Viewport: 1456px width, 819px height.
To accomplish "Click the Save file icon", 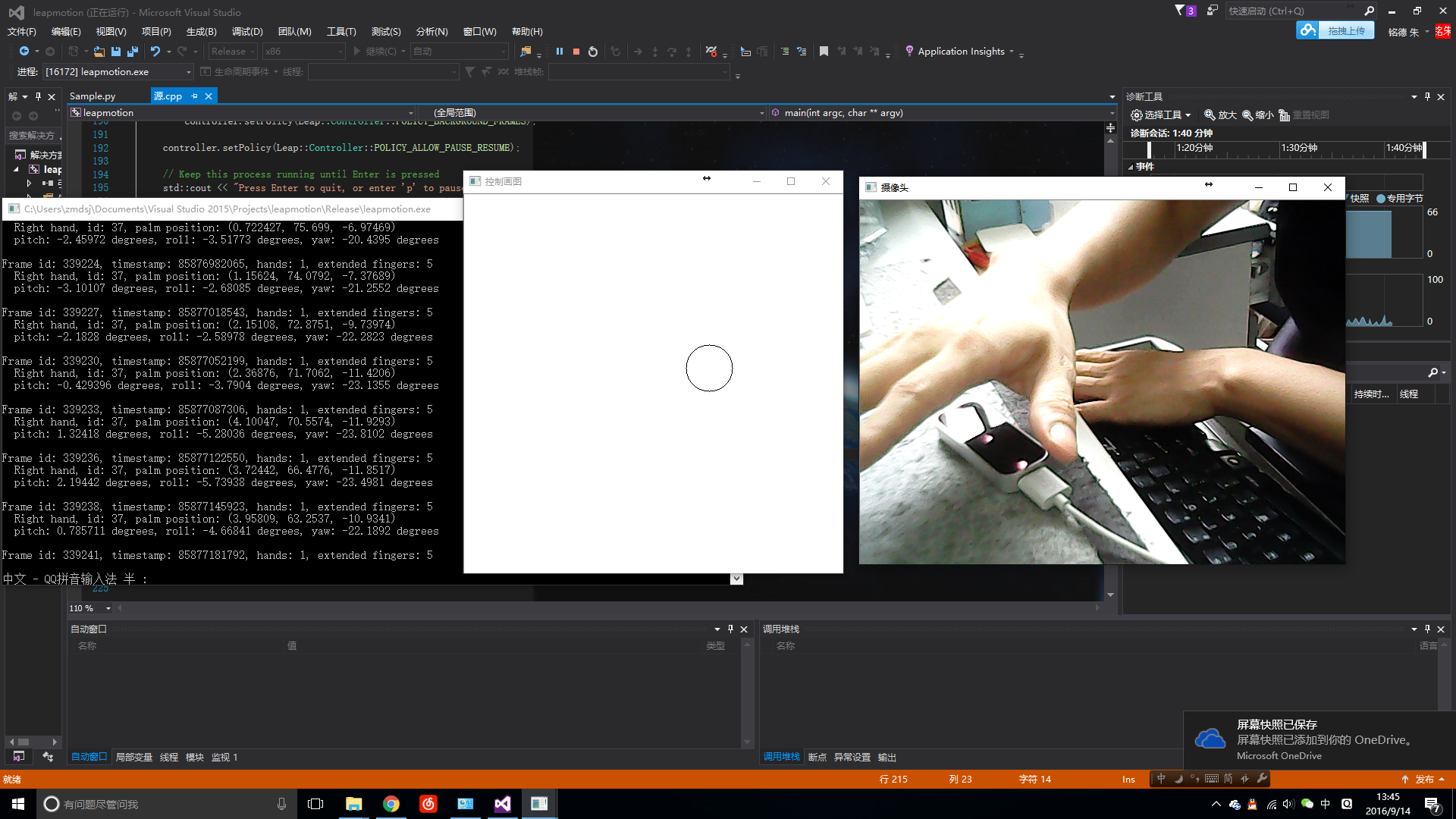I will (x=116, y=52).
